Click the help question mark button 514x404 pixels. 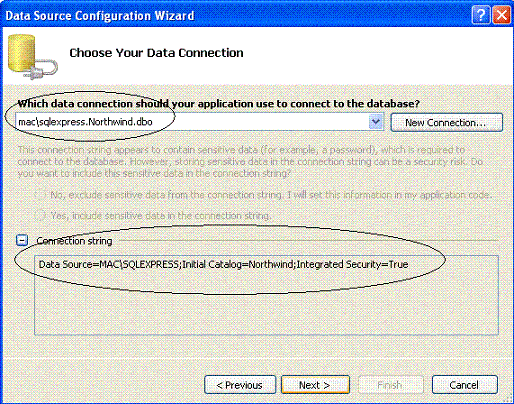coord(481,15)
